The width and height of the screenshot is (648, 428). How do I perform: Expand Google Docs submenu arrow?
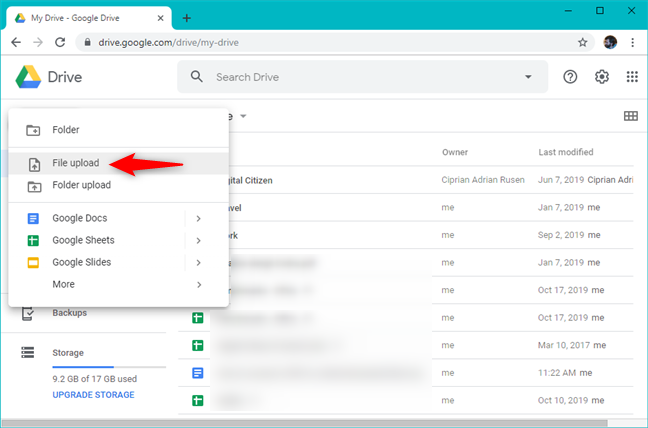click(198, 219)
